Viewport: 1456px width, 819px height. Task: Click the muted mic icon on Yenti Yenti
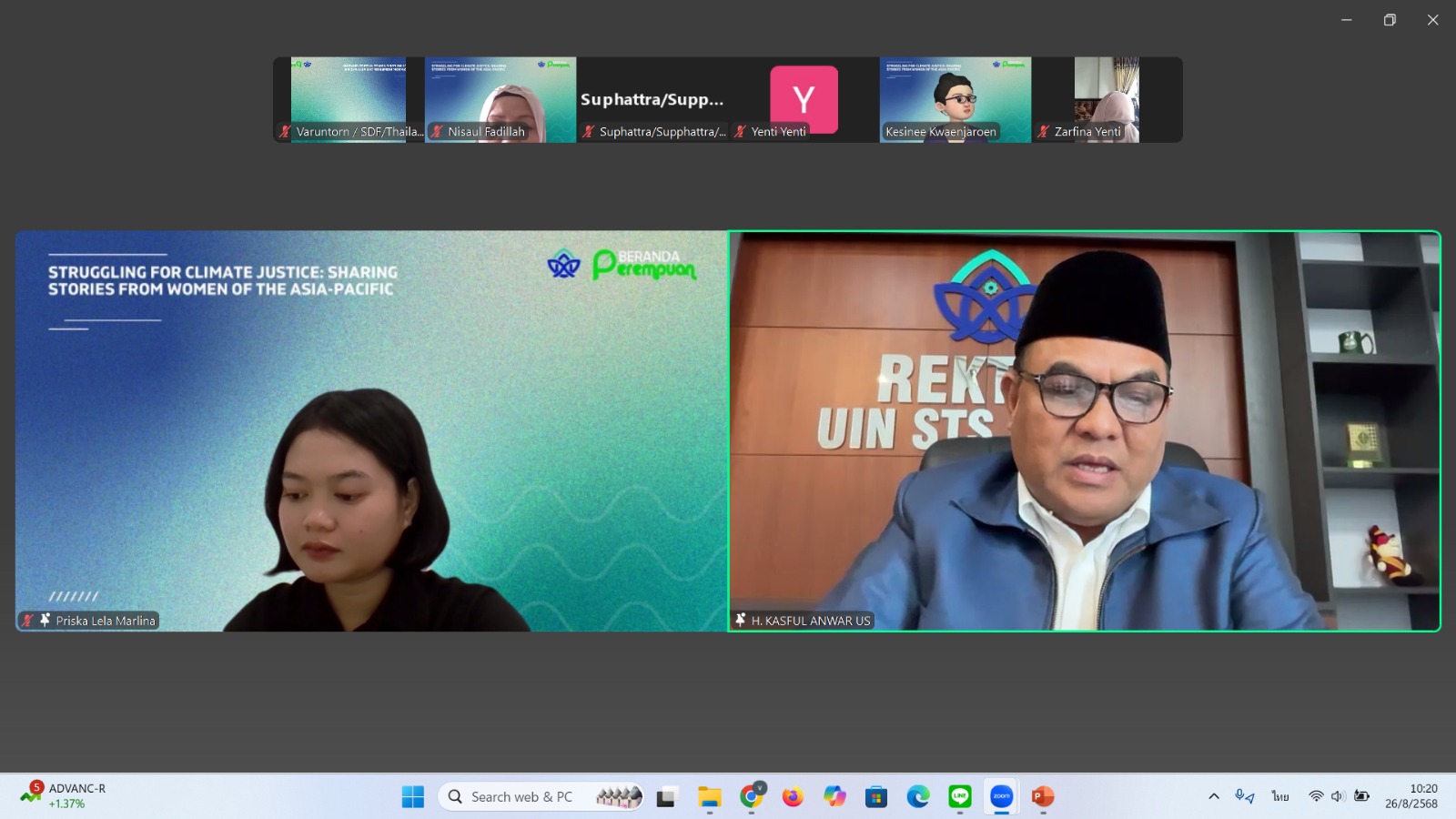click(x=741, y=132)
